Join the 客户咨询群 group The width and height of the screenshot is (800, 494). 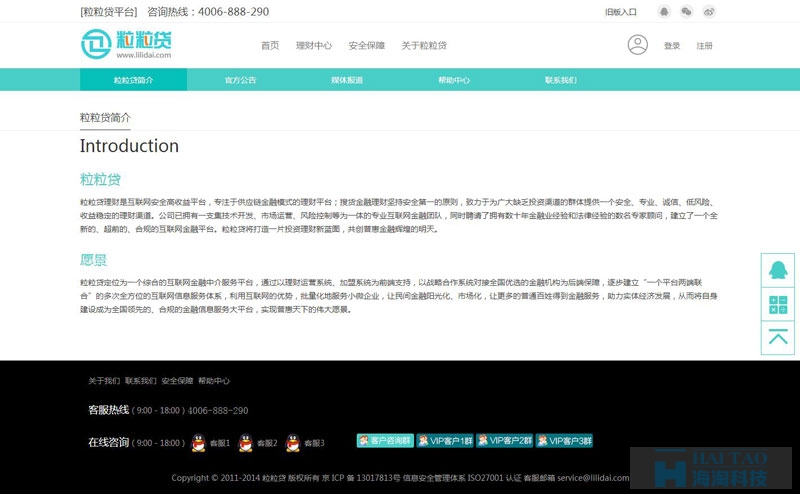385,440
